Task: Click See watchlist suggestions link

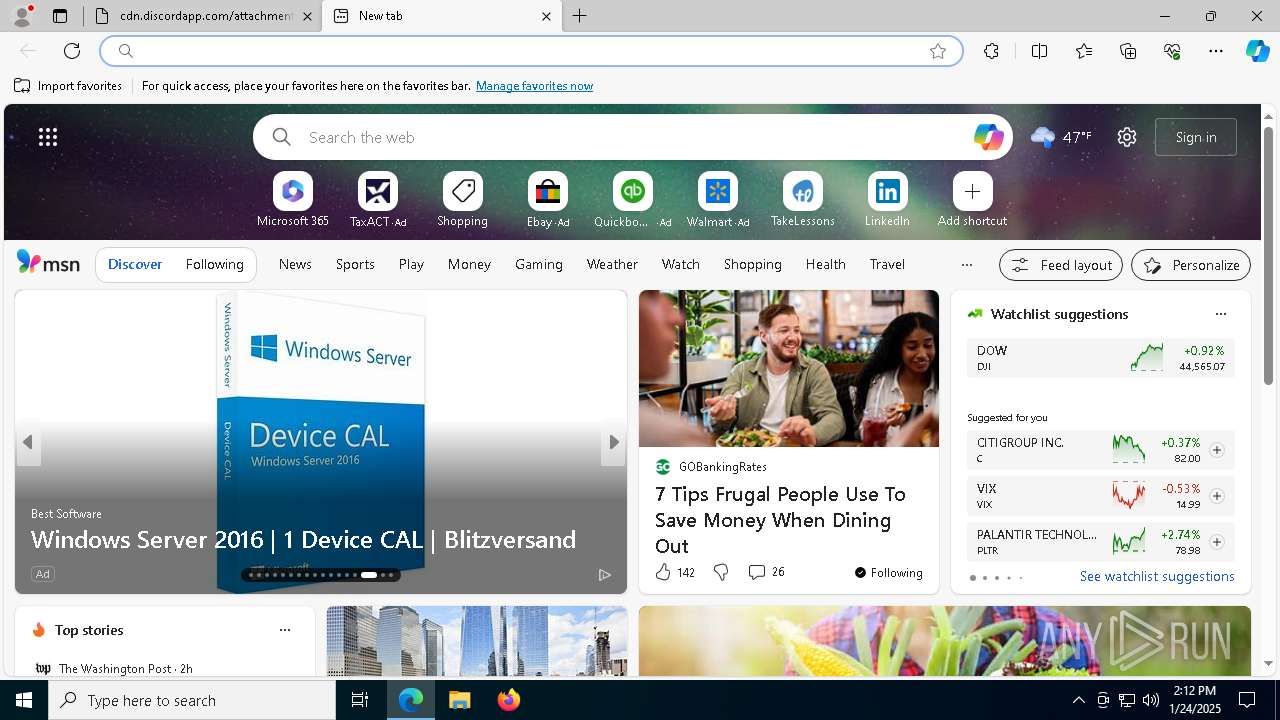Action: 1157,576
